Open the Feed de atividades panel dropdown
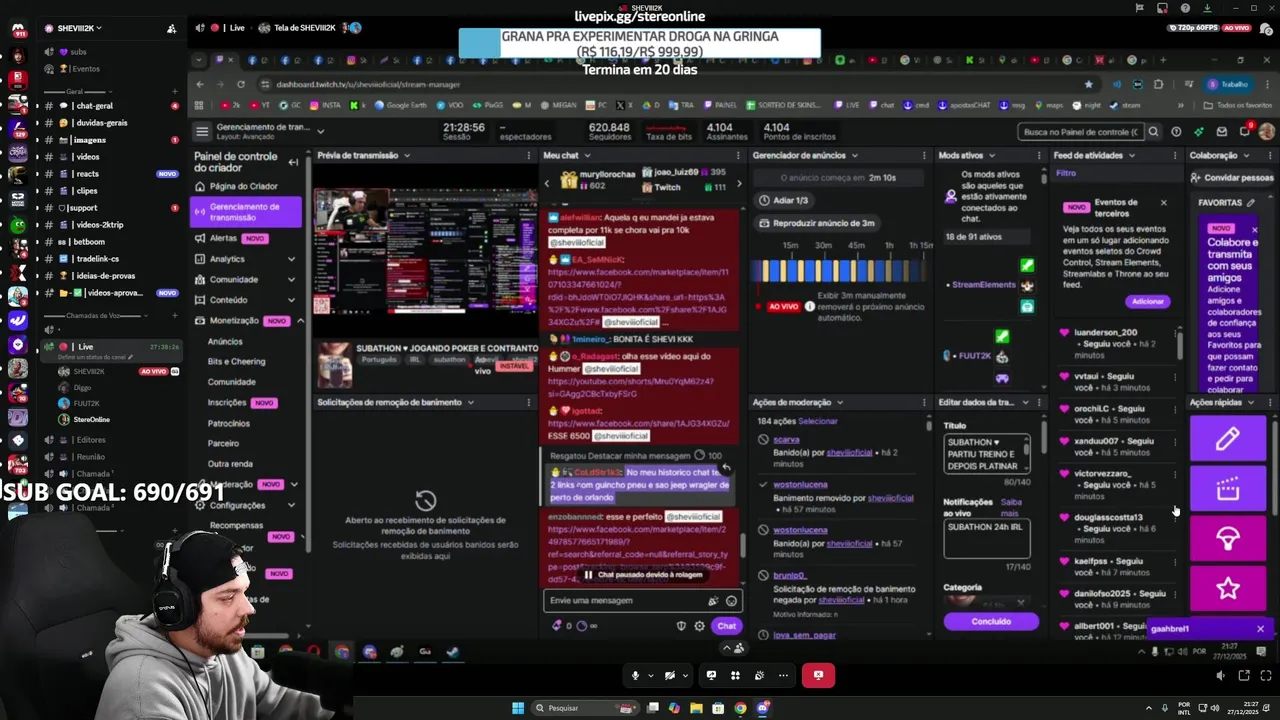Image resolution: width=1280 pixels, height=720 pixels. click(x=1132, y=156)
